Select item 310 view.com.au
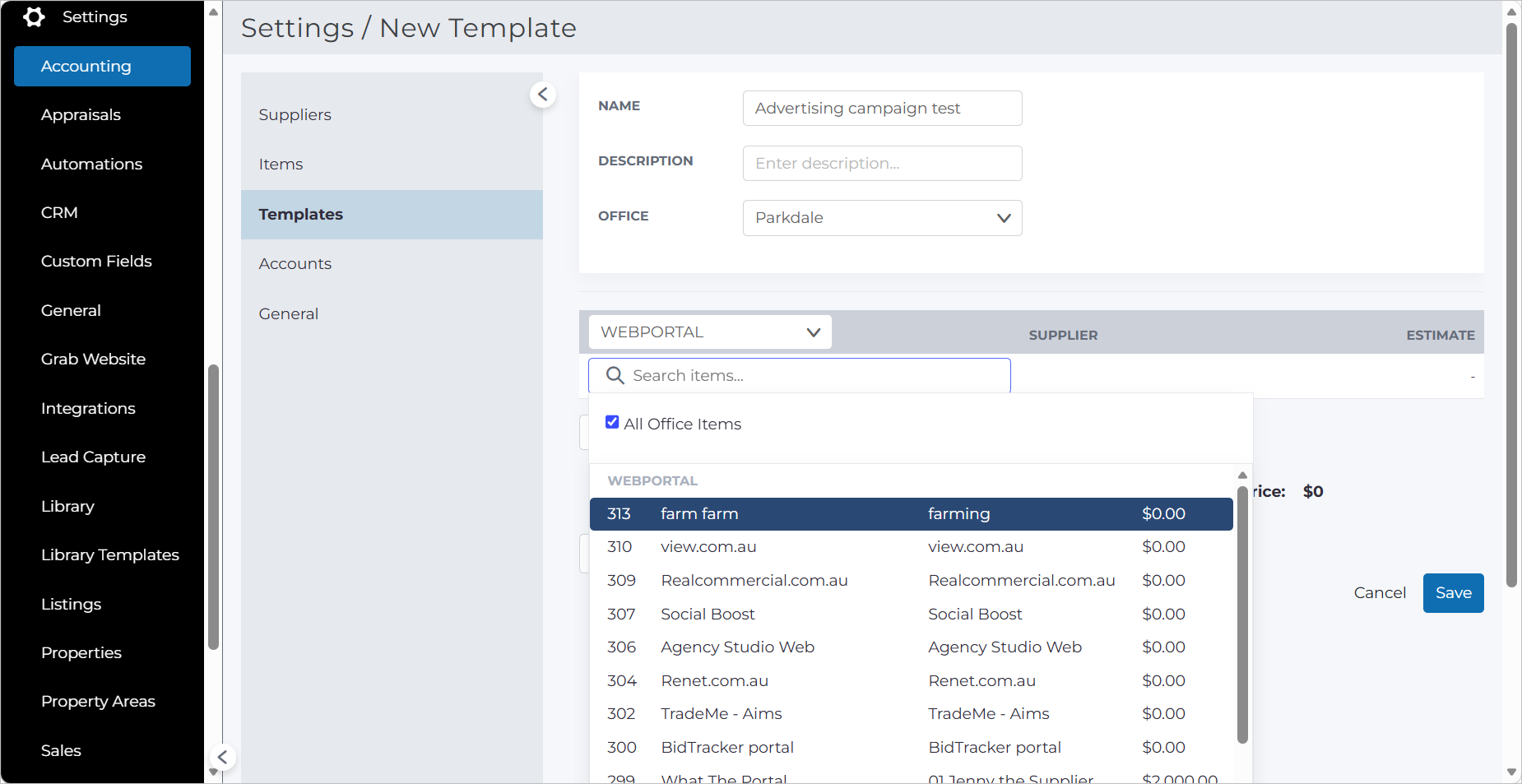Viewport: 1522px width, 784px height. [911, 546]
